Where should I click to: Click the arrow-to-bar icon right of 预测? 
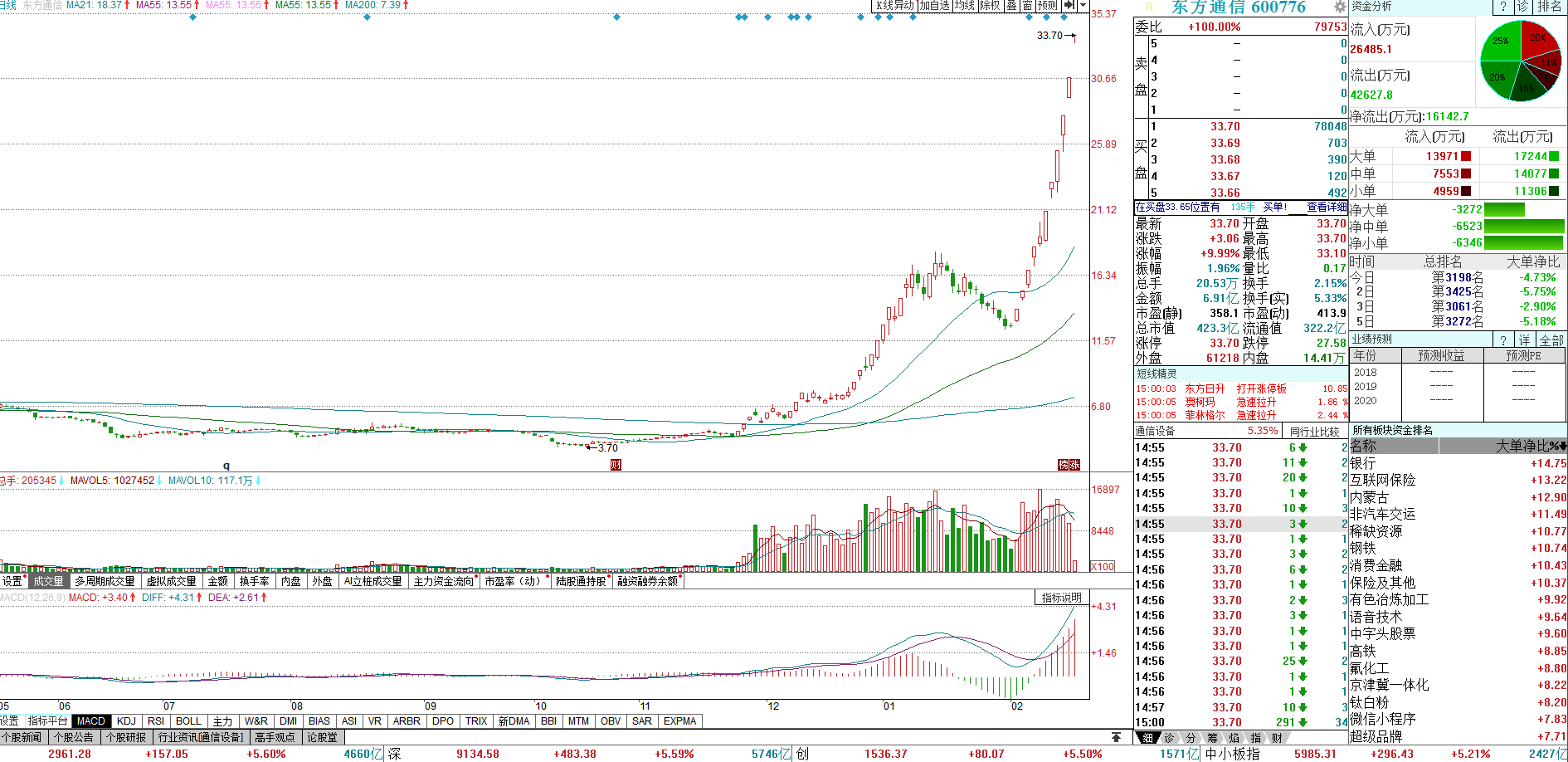1069,6
